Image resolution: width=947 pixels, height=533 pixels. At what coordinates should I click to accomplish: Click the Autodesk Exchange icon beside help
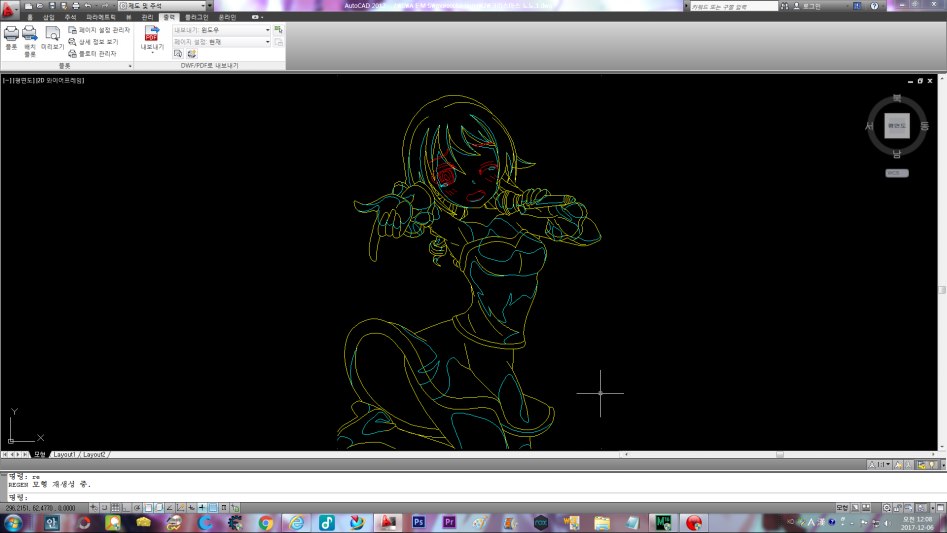click(857, 6)
